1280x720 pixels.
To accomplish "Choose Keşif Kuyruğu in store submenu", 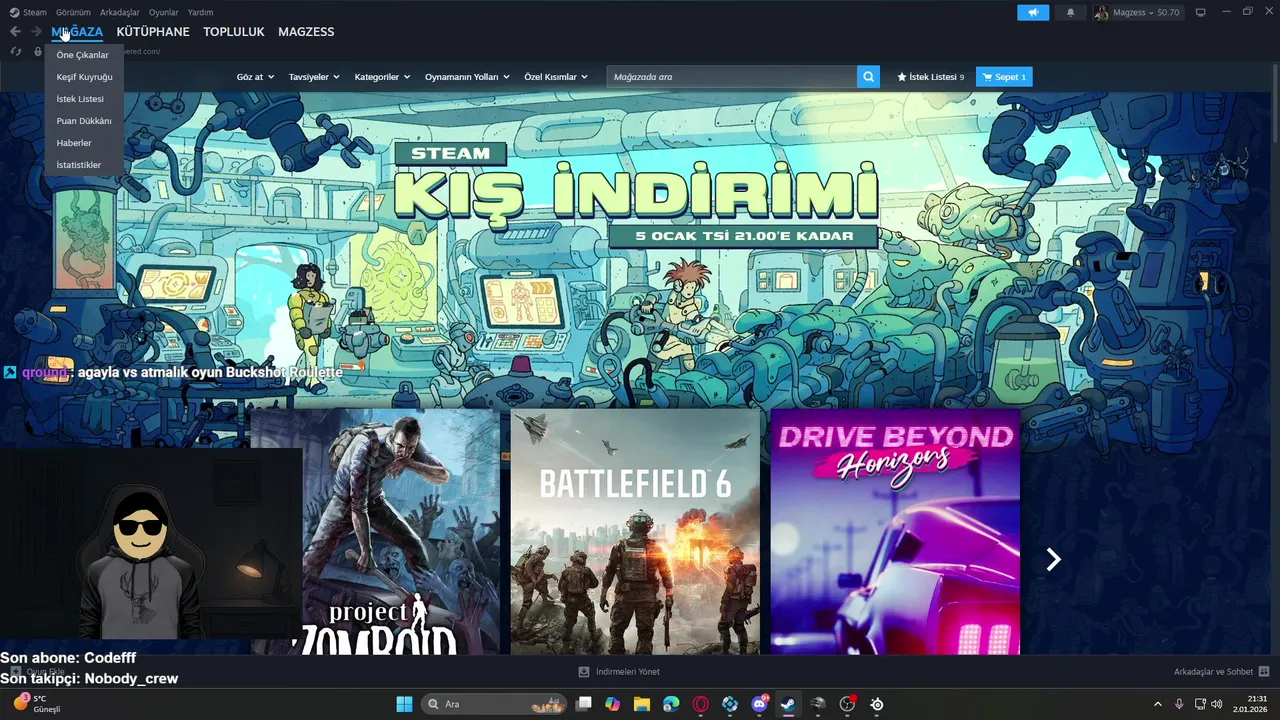I will coord(83,77).
